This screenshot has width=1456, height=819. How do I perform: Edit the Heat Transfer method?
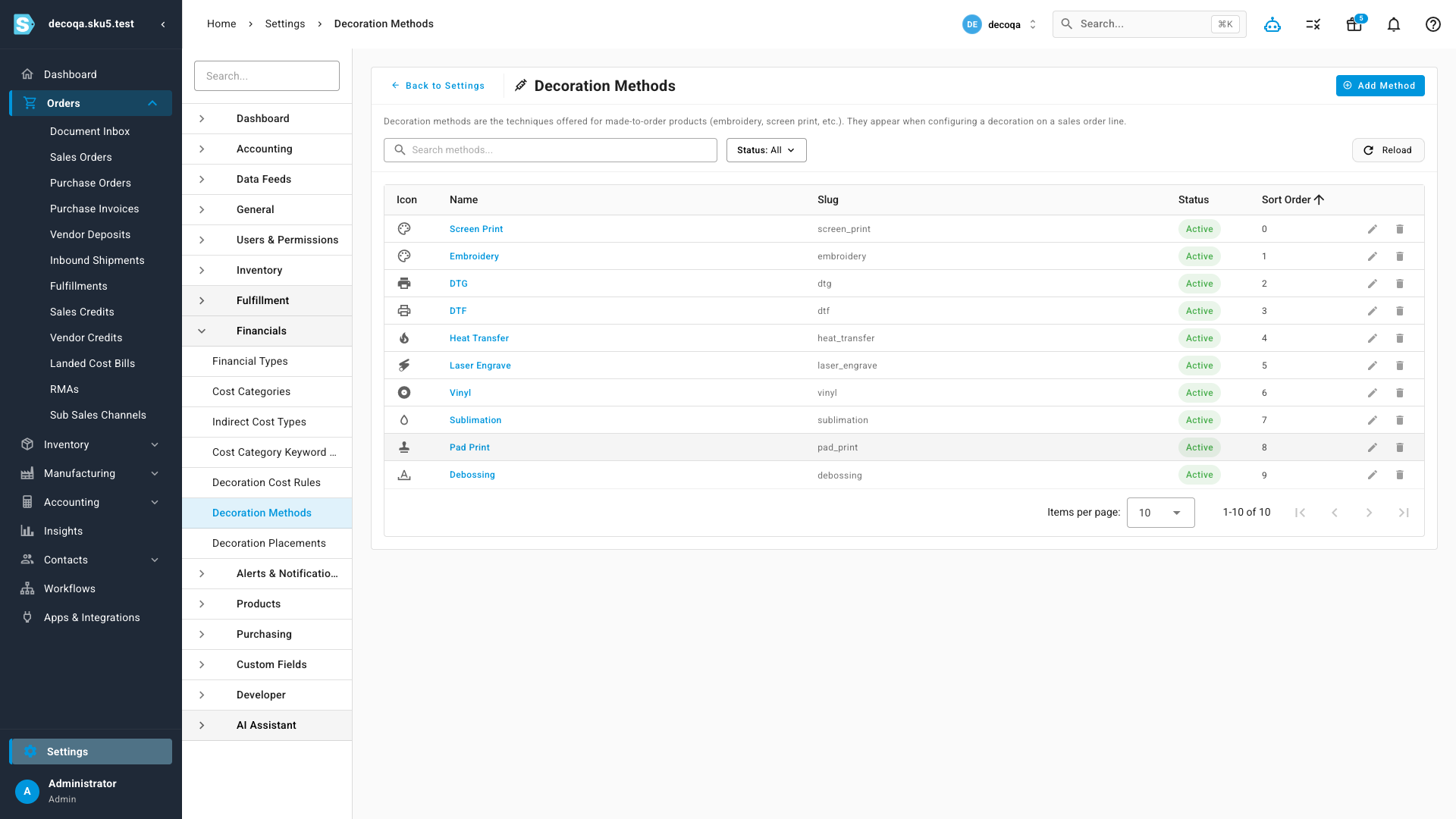(1373, 338)
